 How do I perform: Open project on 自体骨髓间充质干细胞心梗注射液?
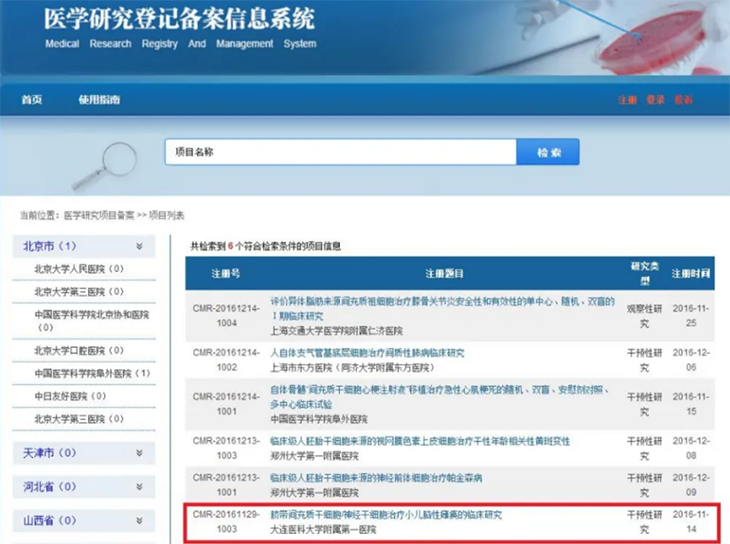tap(440, 397)
